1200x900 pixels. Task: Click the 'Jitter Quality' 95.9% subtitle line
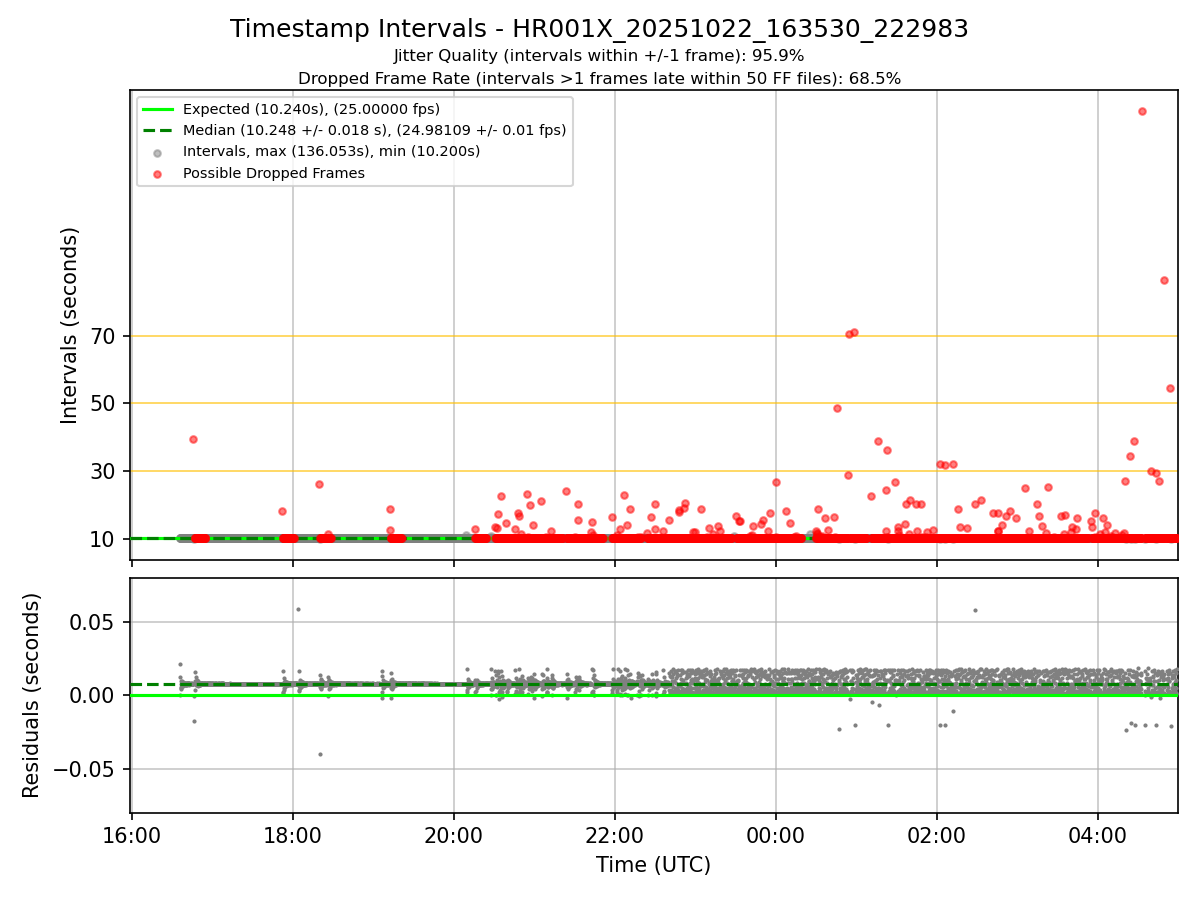pyautogui.click(x=599, y=56)
